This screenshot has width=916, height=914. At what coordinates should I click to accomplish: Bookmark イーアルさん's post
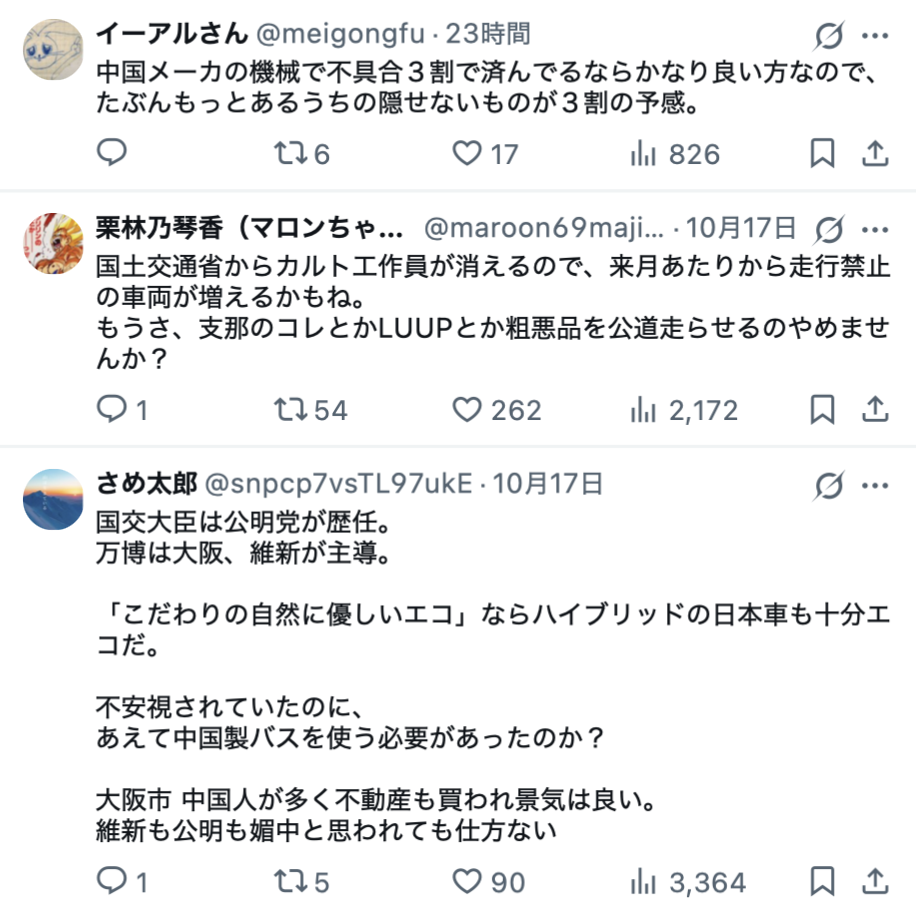(822, 153)
